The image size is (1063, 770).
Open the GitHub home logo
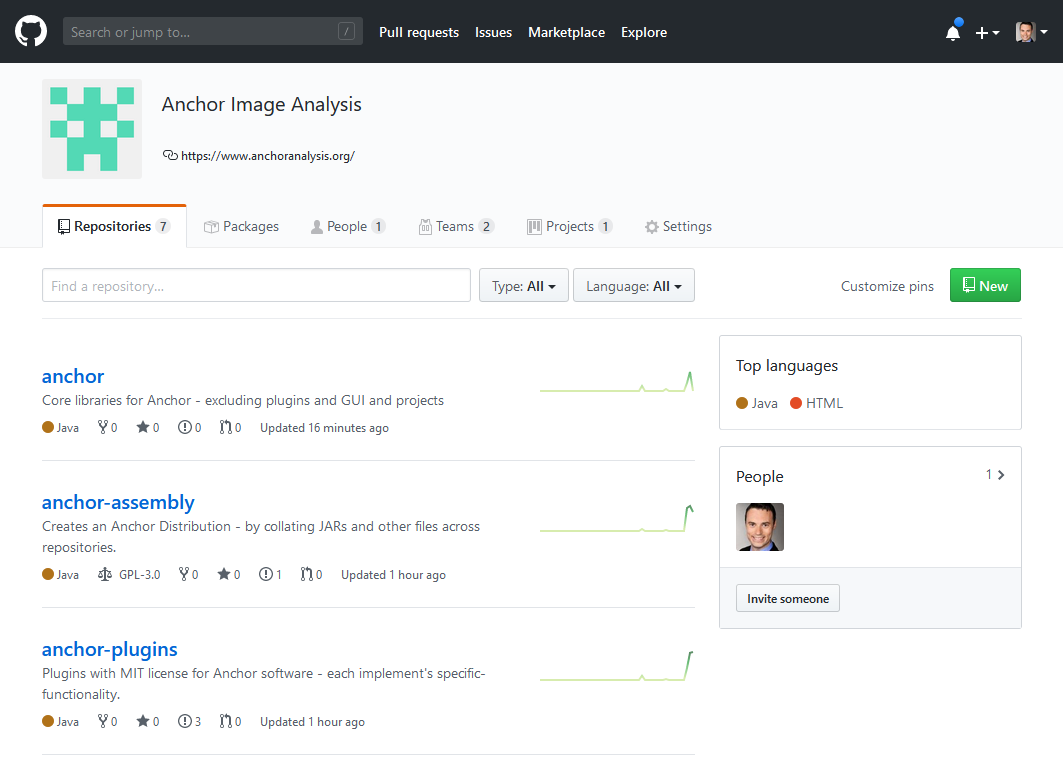[31, 32]
